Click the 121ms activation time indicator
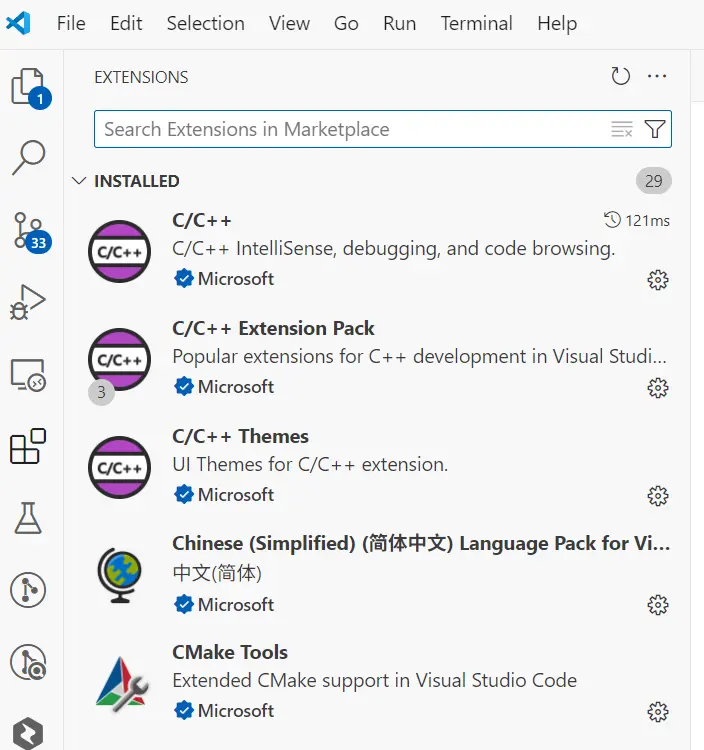 [637, 221]
